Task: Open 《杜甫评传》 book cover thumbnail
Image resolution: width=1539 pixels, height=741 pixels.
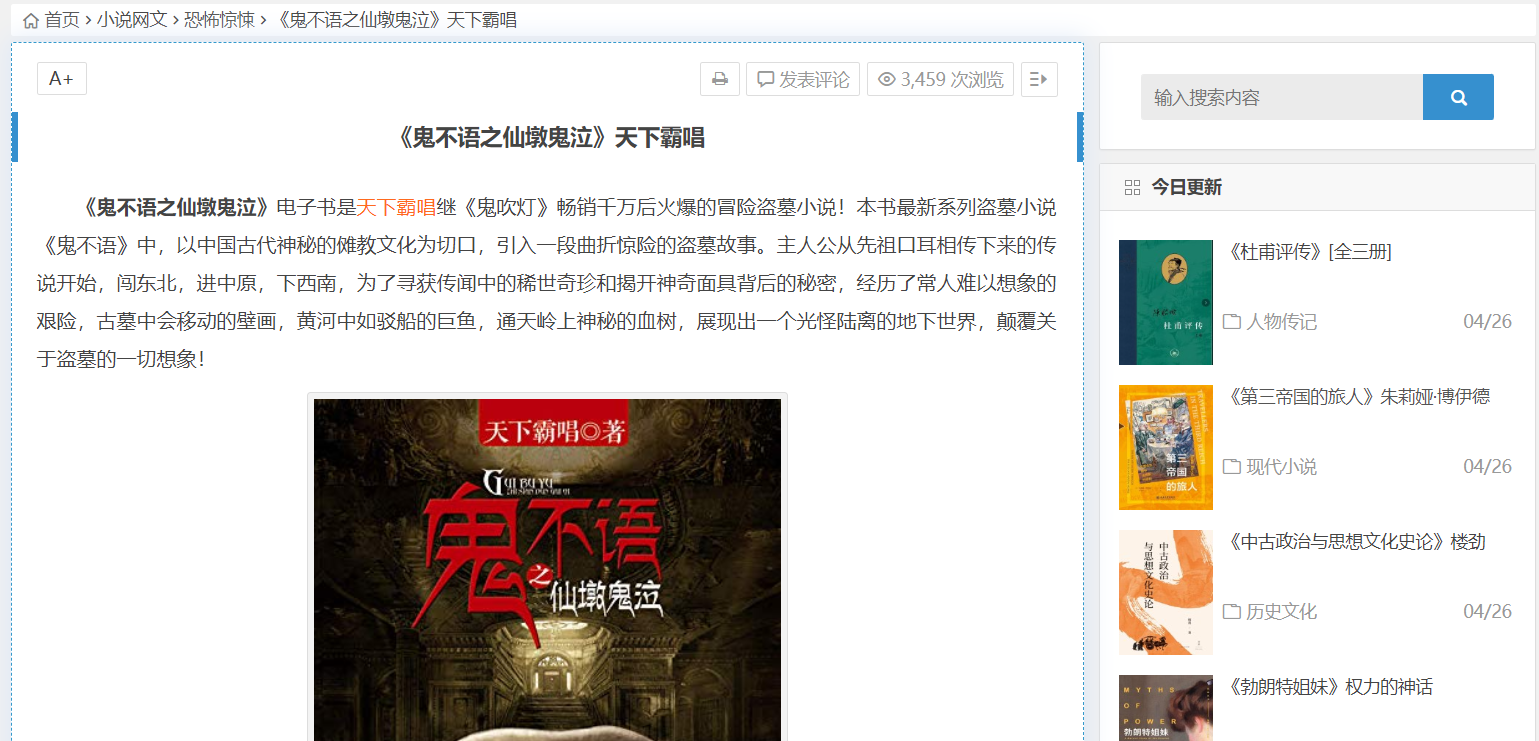Action: pos(1166,302)
